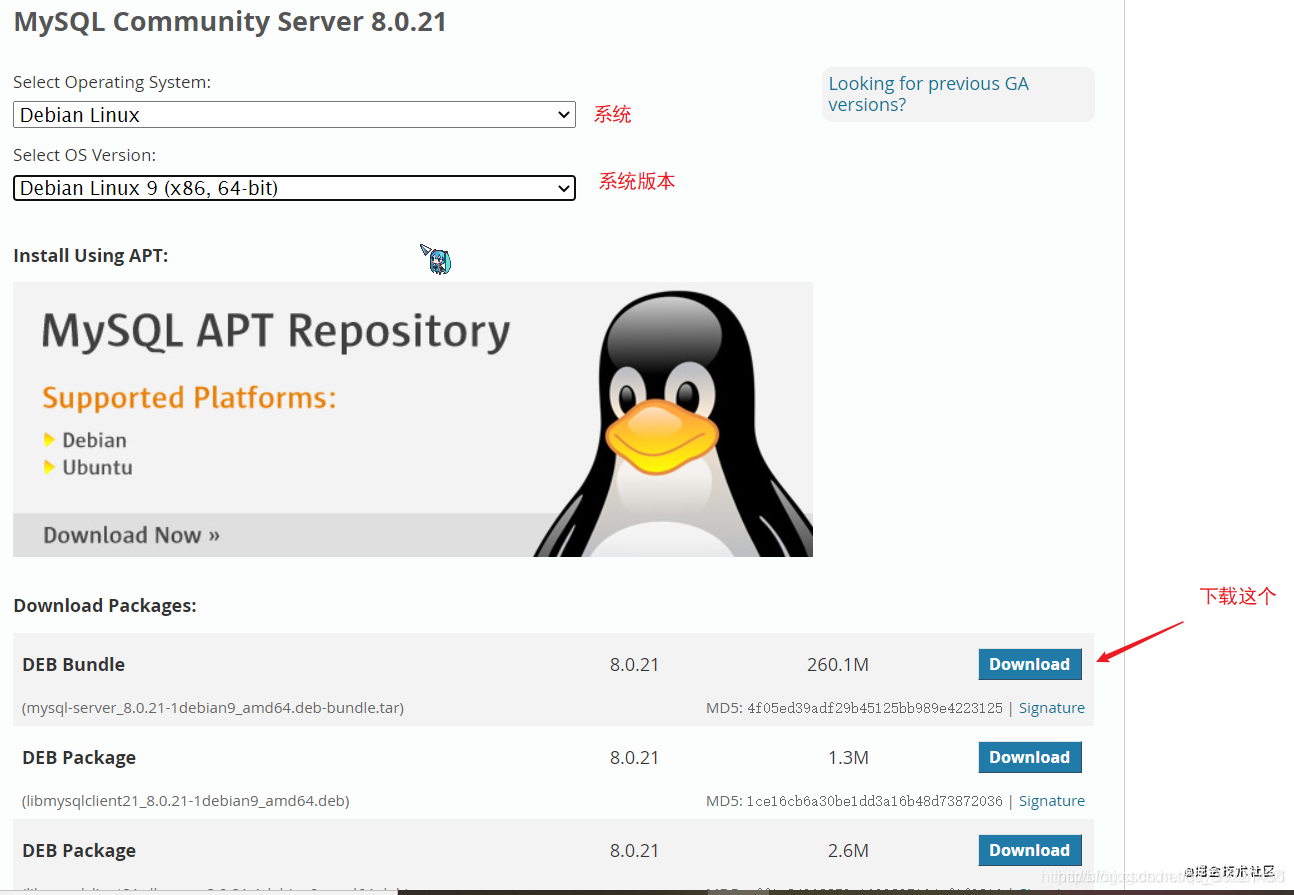This screenshot has height=895, width=1294.
Task: Click 'Debian' in Supported Platforms list
Action: [x=94, y=440]
